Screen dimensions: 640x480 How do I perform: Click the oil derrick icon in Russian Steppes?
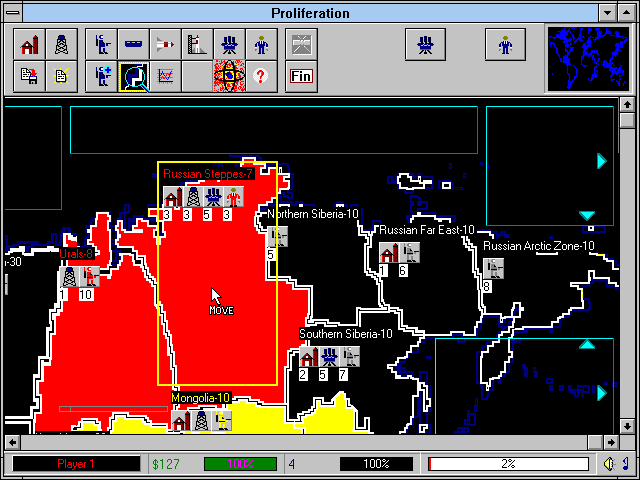[193, 197]
